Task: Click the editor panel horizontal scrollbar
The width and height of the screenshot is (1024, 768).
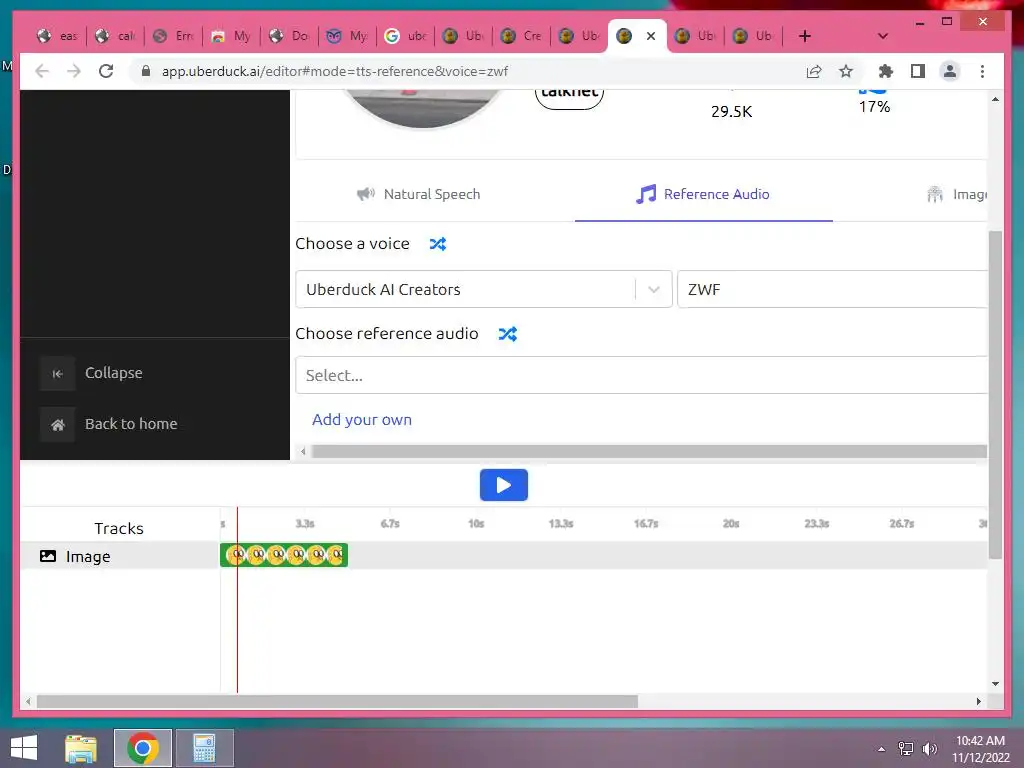Action: click(x=649, y=451)
